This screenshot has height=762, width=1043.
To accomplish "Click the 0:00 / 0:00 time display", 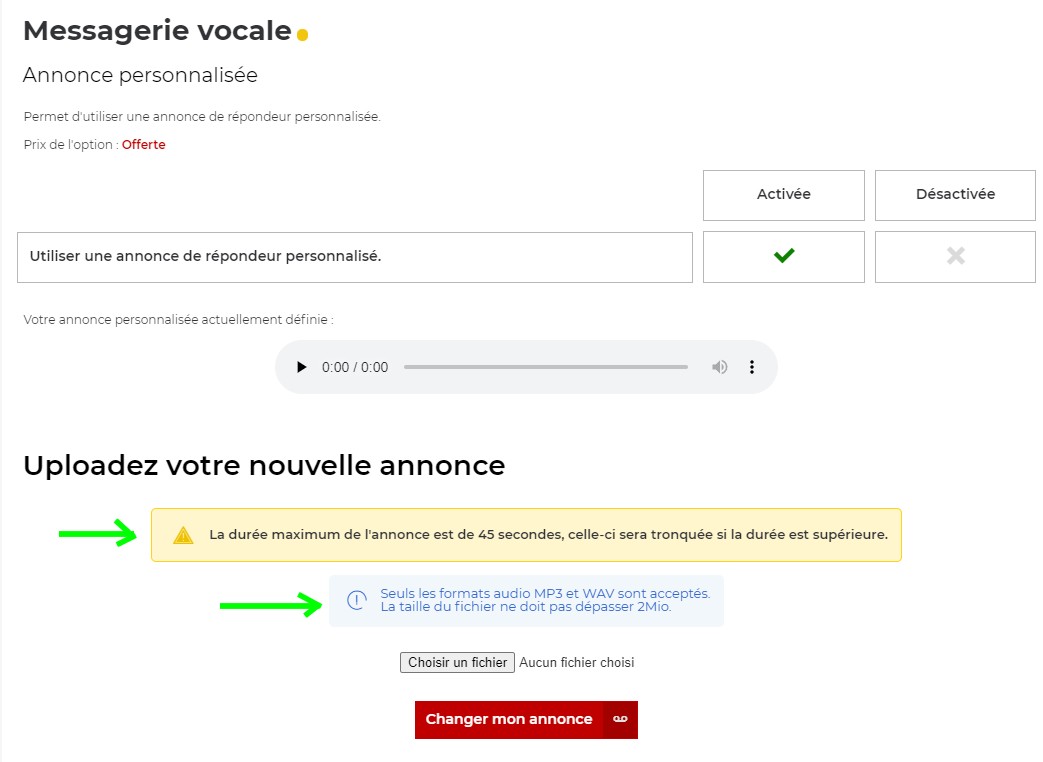I will 355,368.
